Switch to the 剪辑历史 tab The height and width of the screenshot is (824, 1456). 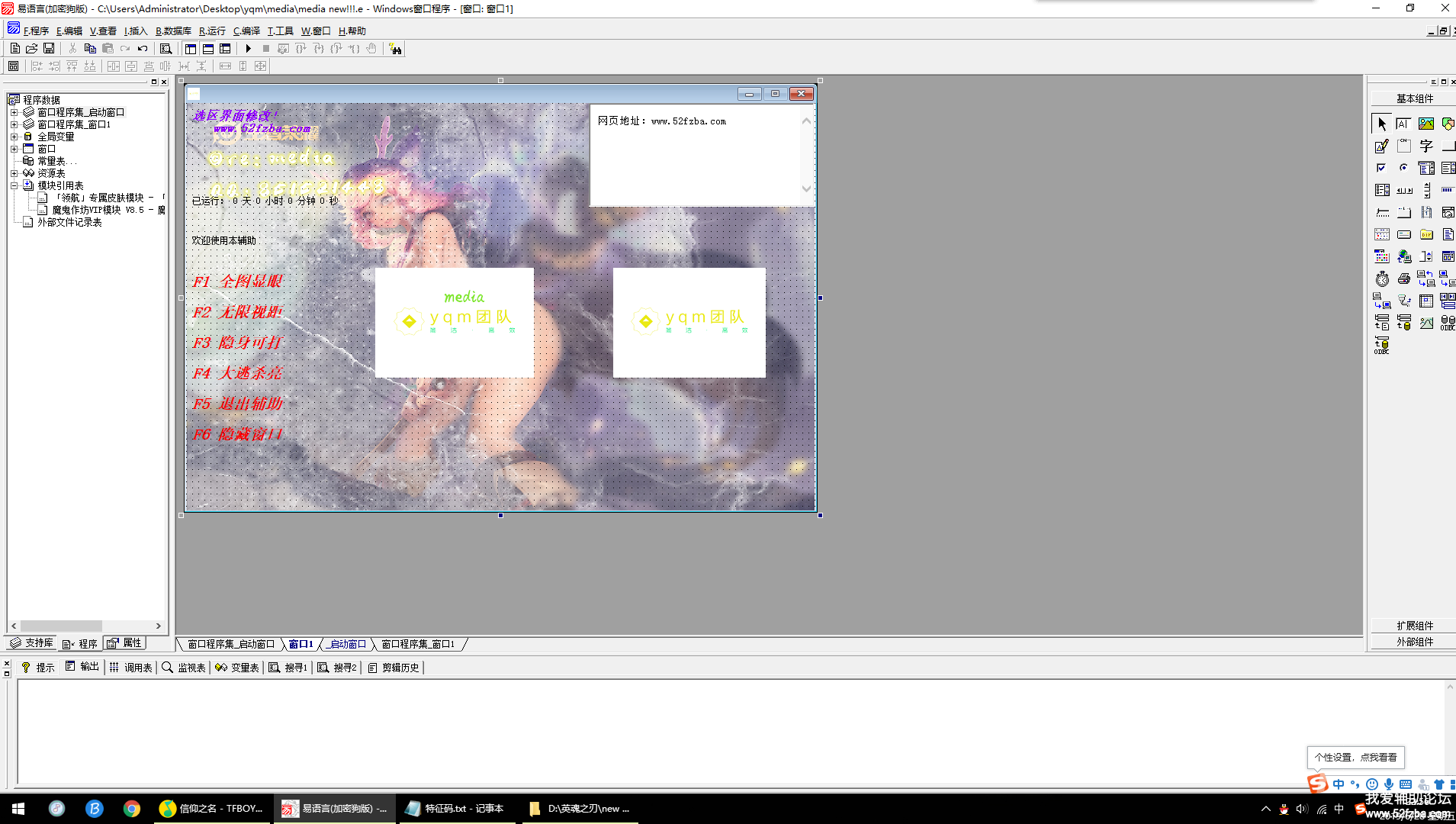coord(394,668)
